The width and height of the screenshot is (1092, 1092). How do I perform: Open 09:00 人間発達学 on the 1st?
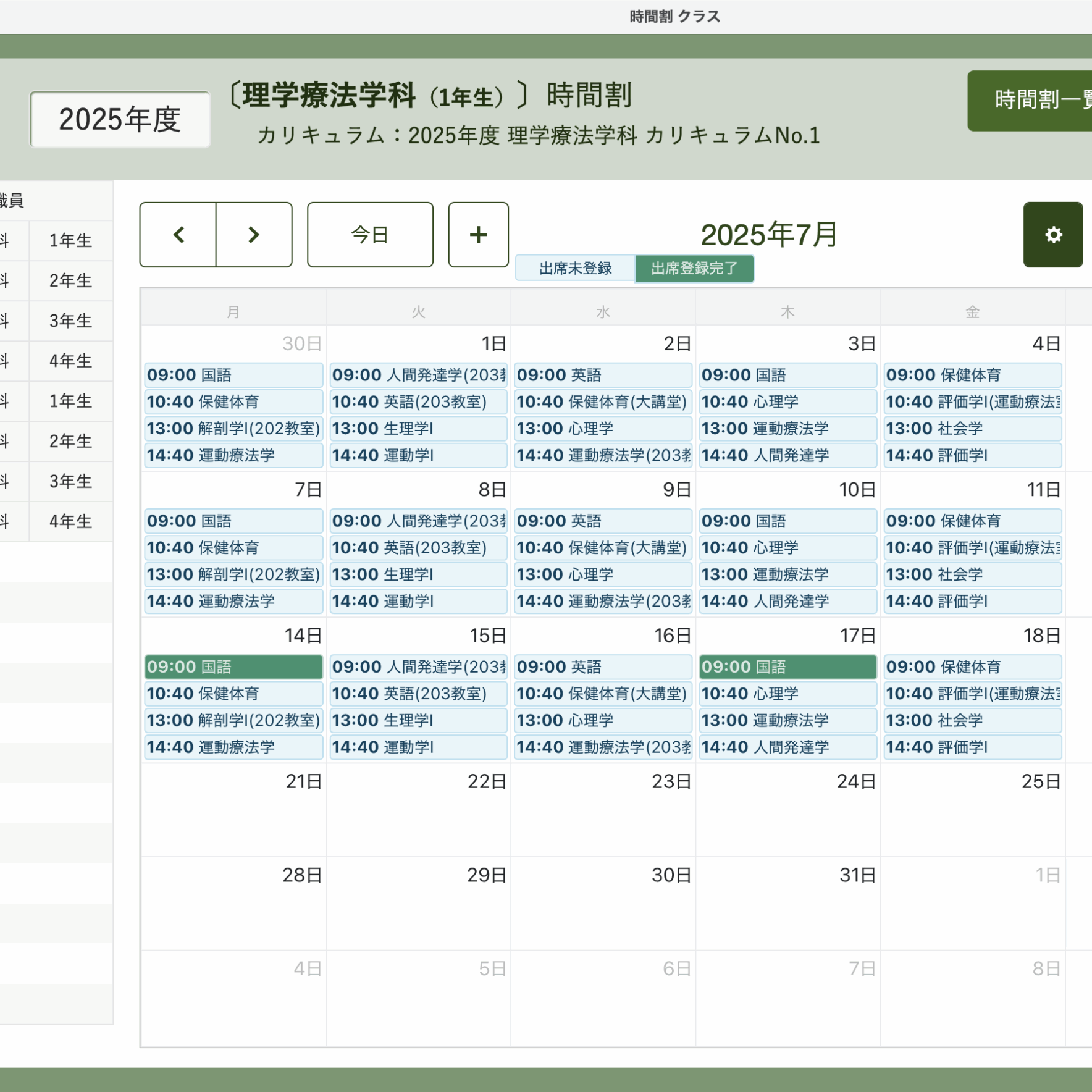(x=419, y=375)
